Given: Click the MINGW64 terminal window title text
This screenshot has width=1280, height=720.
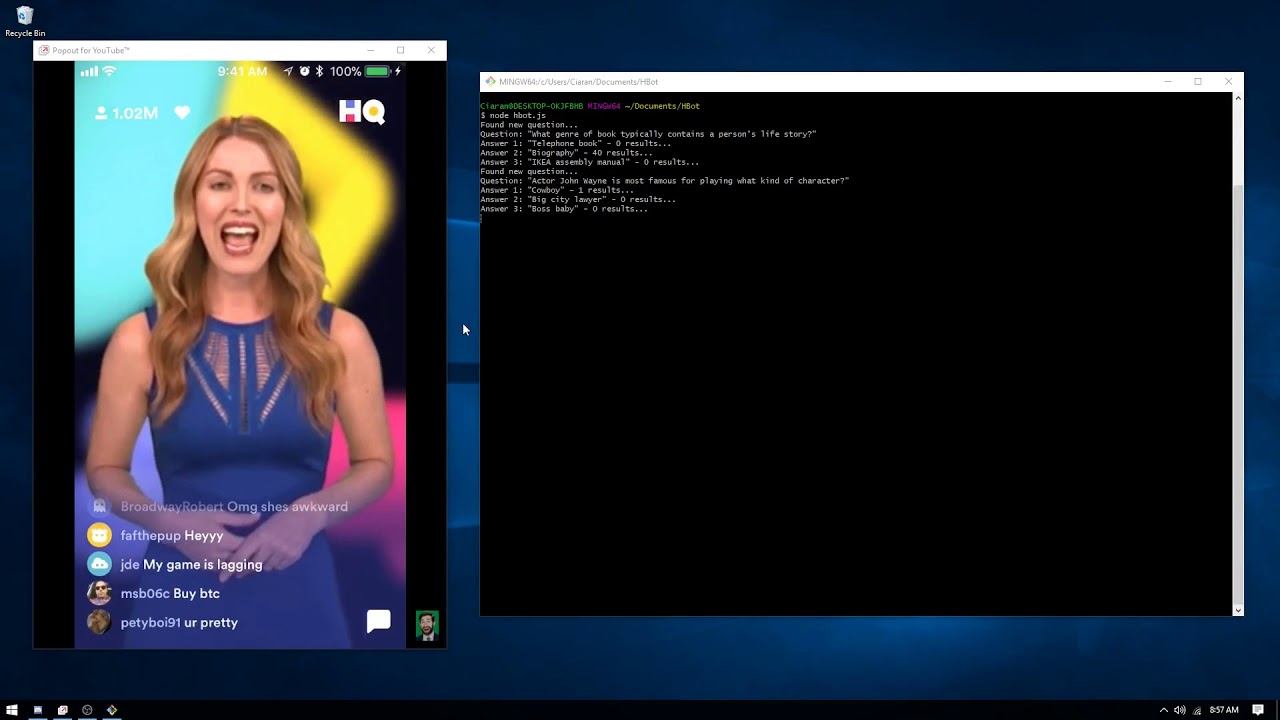Looking at the screenshot, I should point(578,82).
